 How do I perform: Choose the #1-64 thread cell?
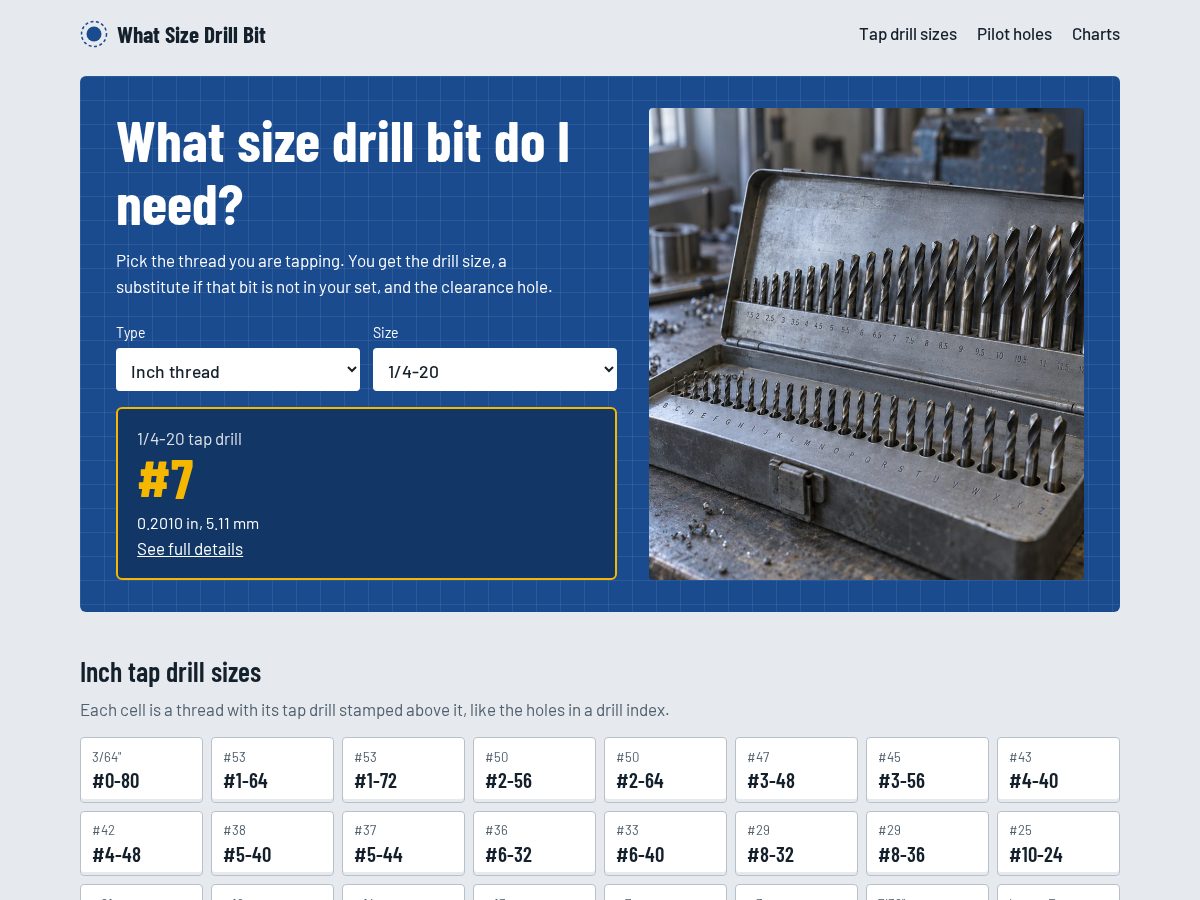[272, 770]
